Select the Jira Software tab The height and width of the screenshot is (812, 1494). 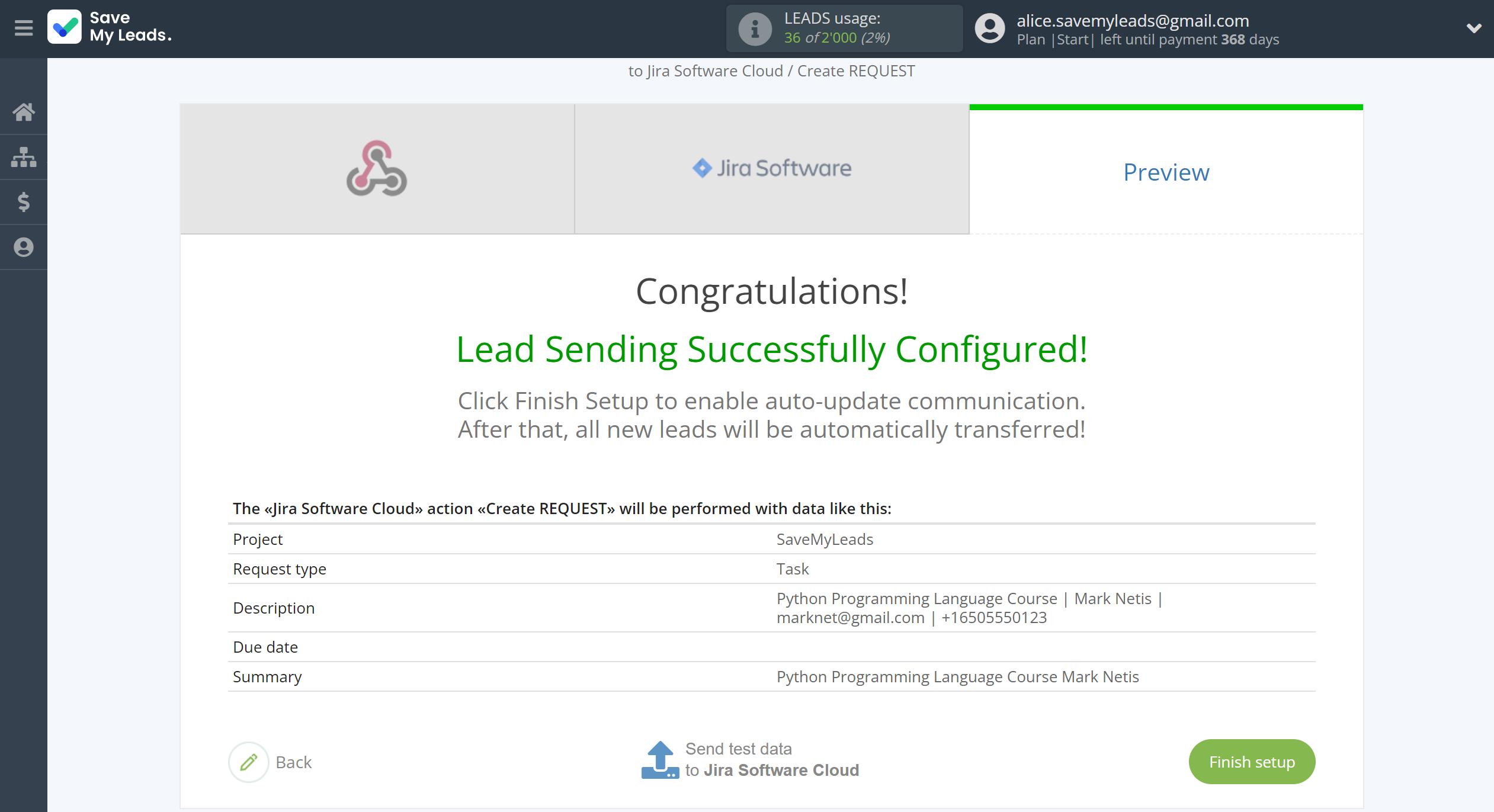click(x=772, y=169)
